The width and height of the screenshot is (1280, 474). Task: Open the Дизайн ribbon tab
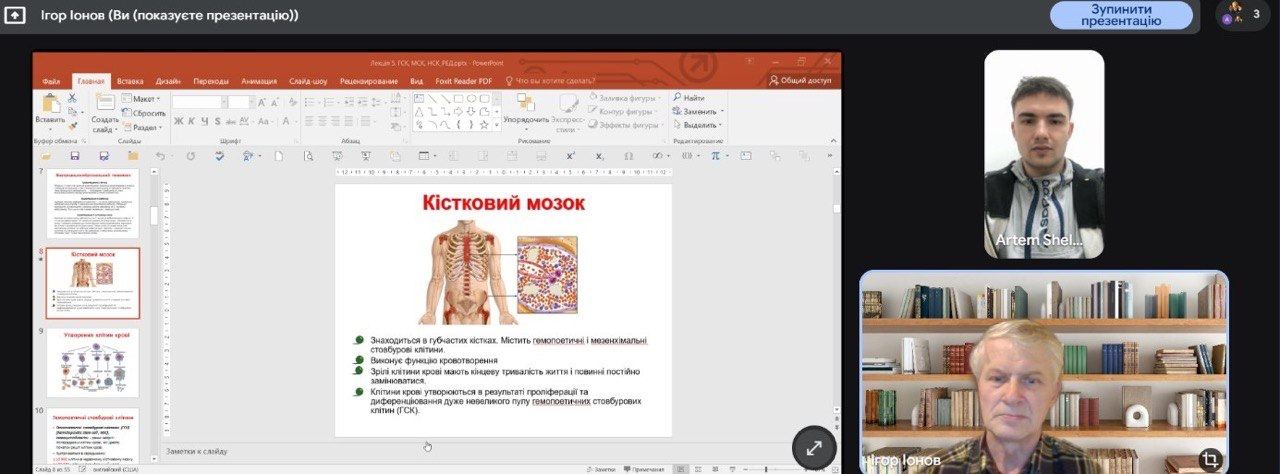tap(168, 81)
